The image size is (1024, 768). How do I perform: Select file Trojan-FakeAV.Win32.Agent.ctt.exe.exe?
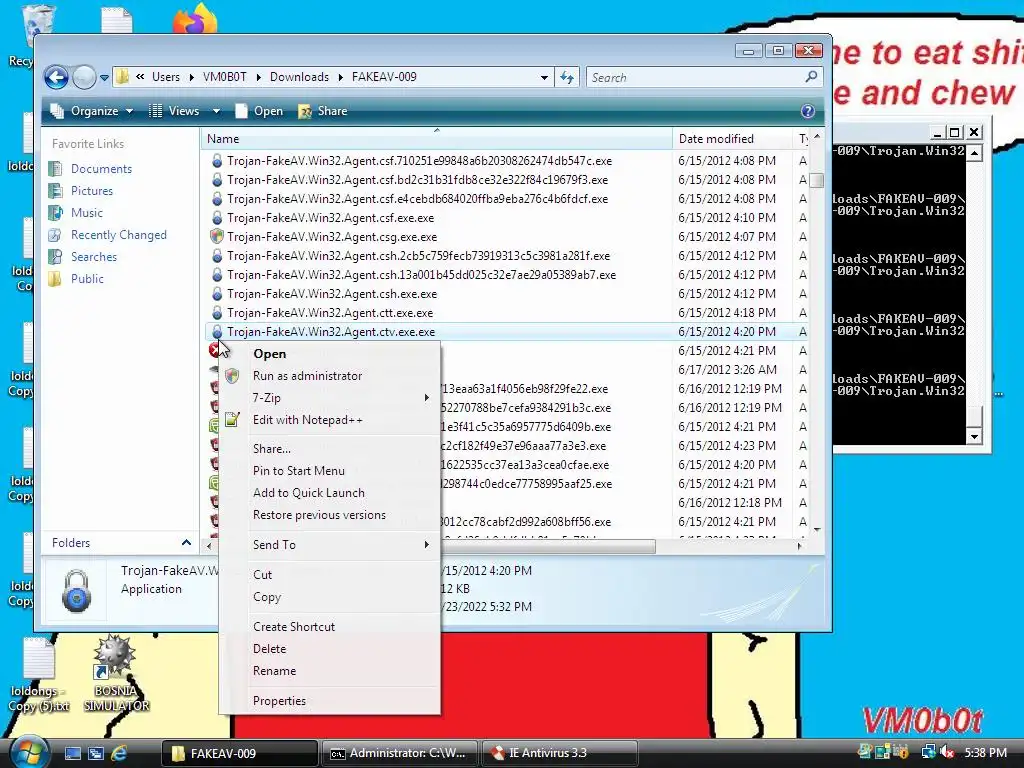330,313
